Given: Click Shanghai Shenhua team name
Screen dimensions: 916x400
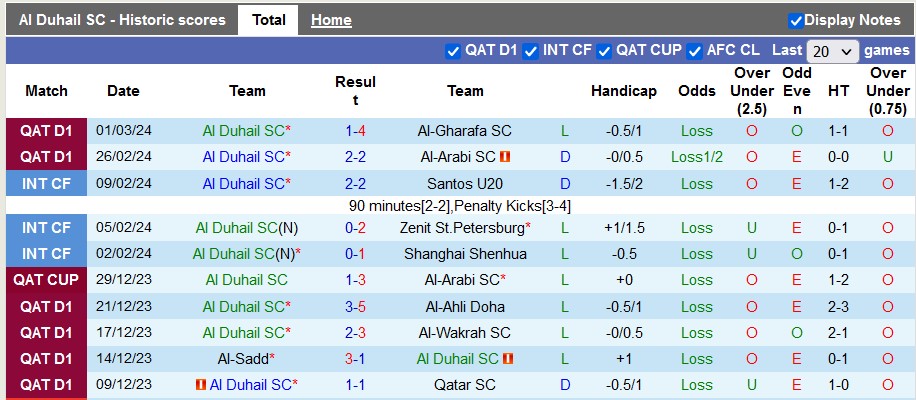Looking at the screenshot, I should (465, 254).
